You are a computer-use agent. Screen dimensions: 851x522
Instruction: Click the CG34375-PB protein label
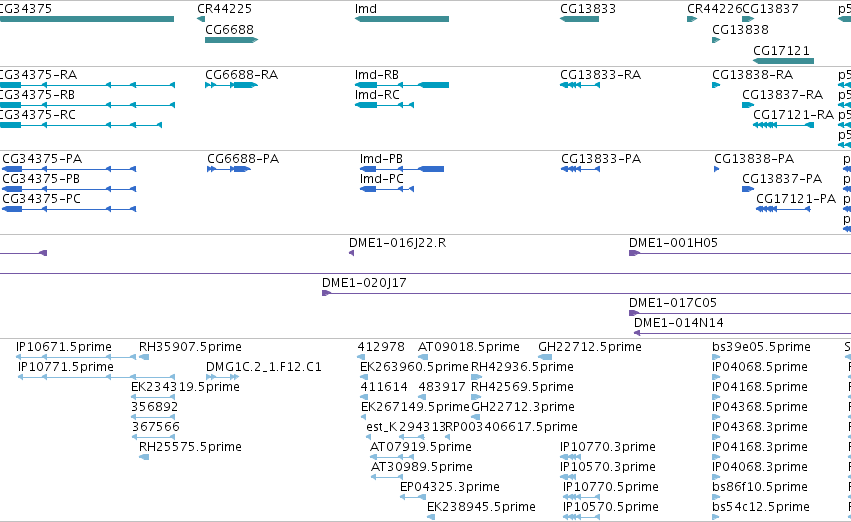point(41,179)
